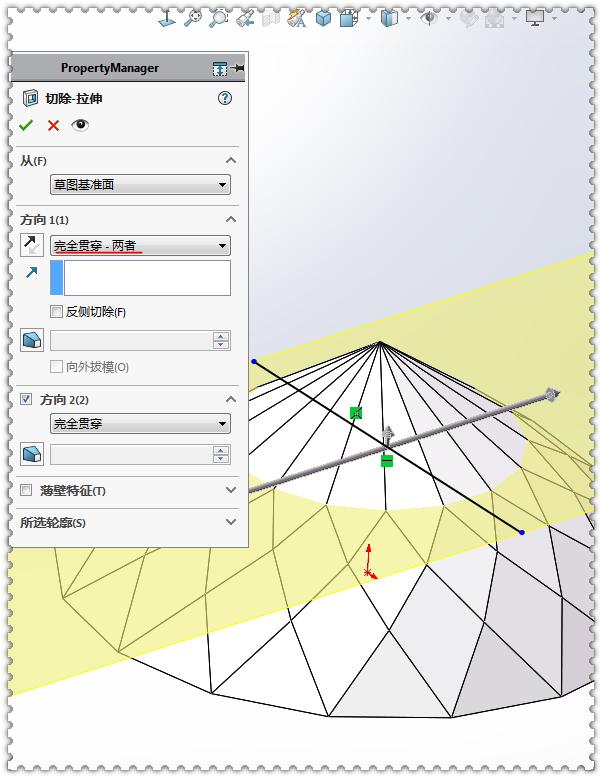Open the help question mark

pyautogui.click(x=225, y=98)
